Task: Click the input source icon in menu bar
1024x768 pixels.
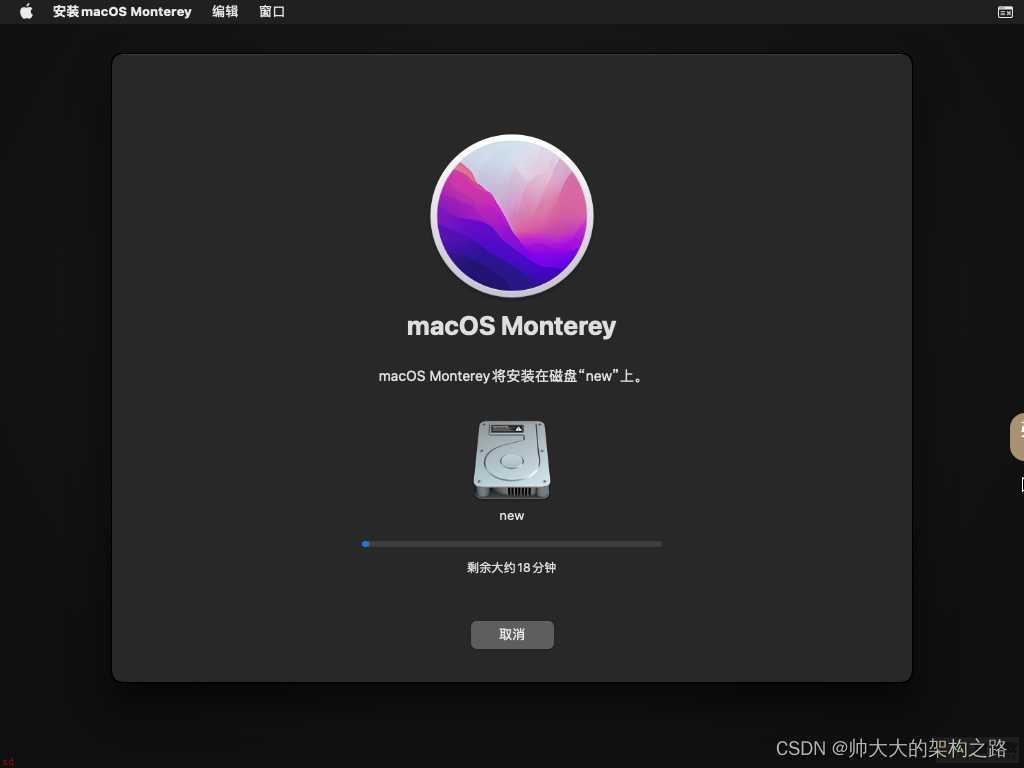Action: click(1005, 12)
